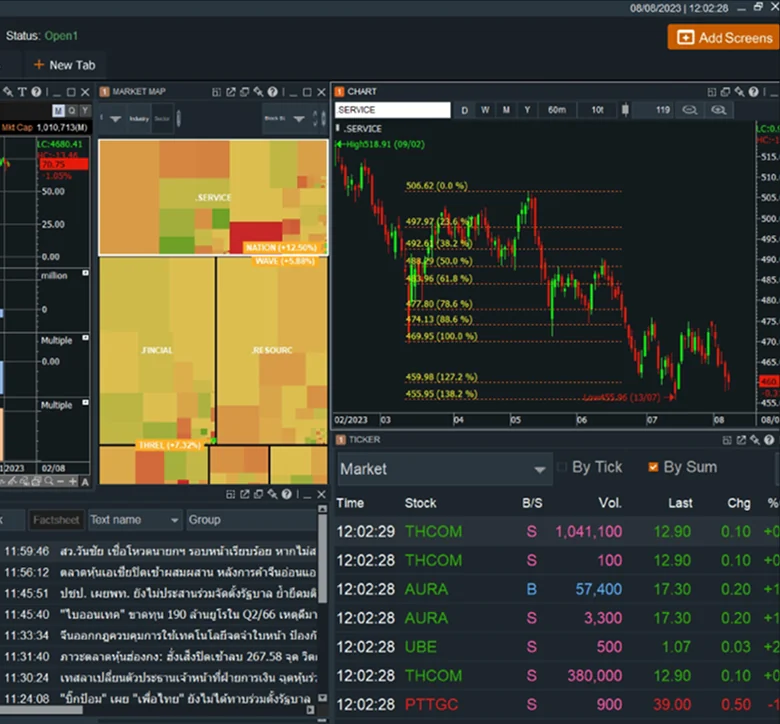
Task: Open the news headline at 11:45:40
Action: [x=159, y=615]
